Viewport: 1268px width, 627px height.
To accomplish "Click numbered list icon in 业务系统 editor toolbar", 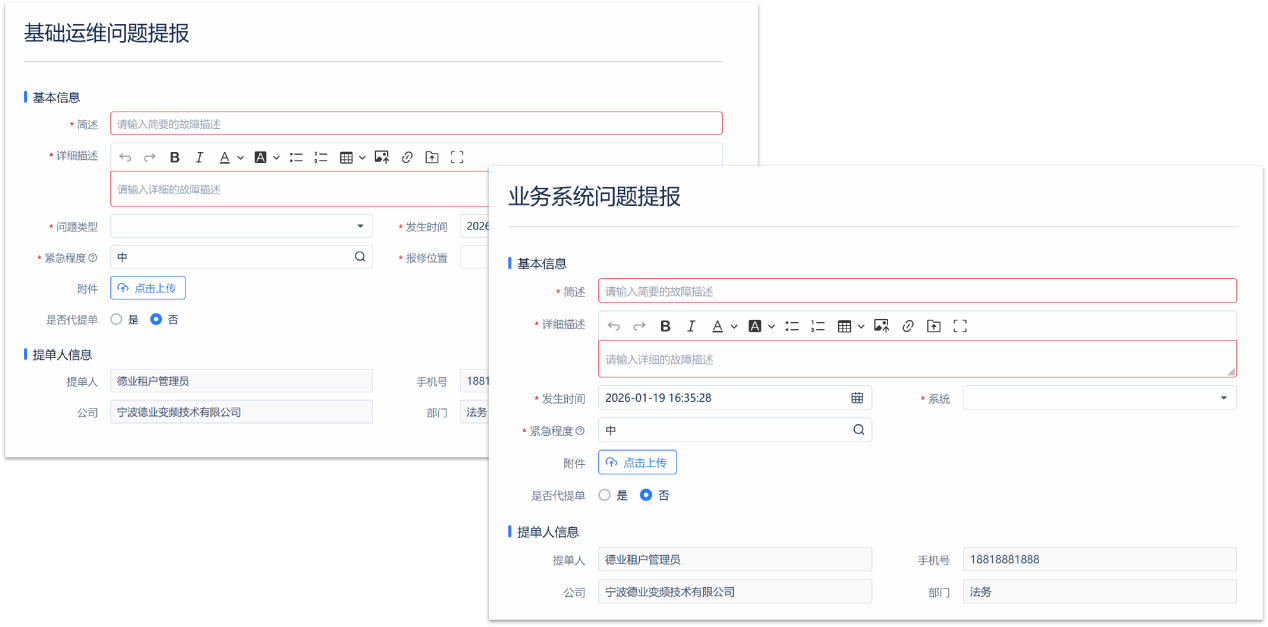I will click(818, 326).
